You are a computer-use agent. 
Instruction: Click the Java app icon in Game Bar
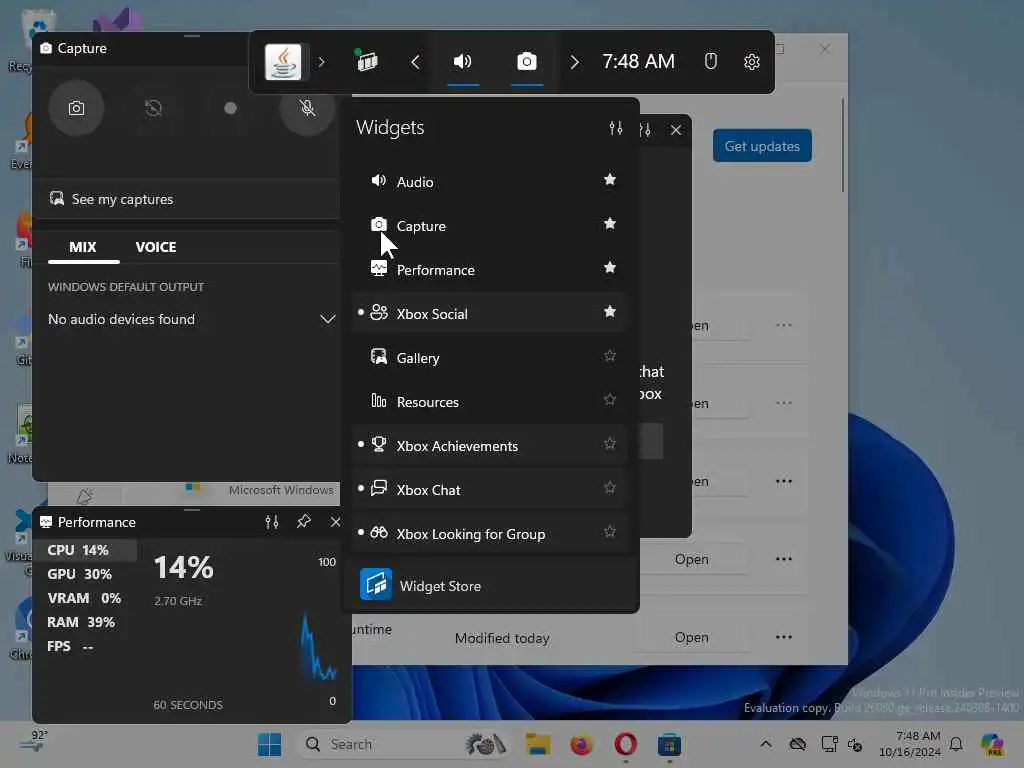click(283, 62)
